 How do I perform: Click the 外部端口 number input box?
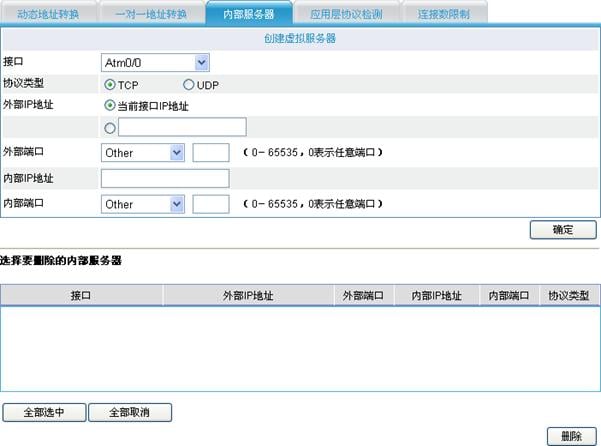211,153
